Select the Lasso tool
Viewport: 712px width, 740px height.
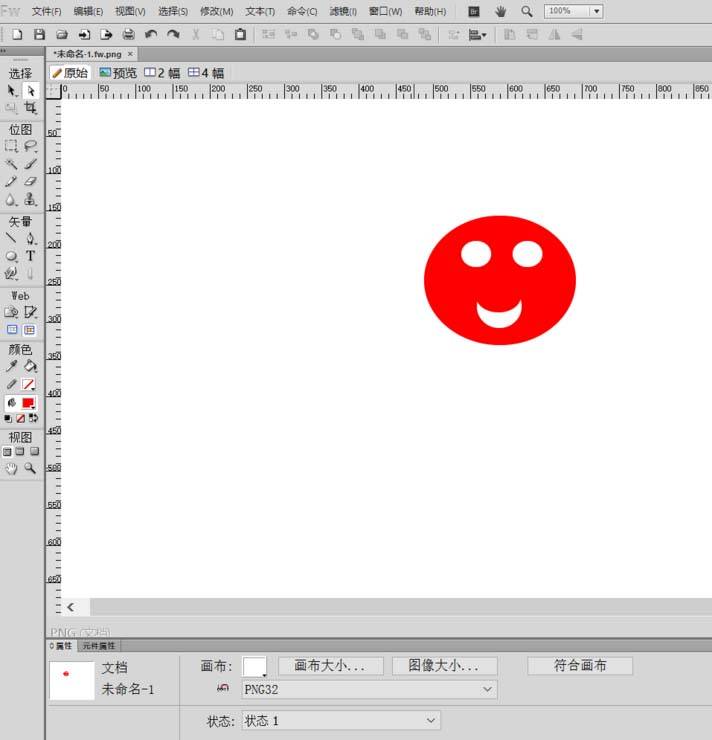(30, 146)
